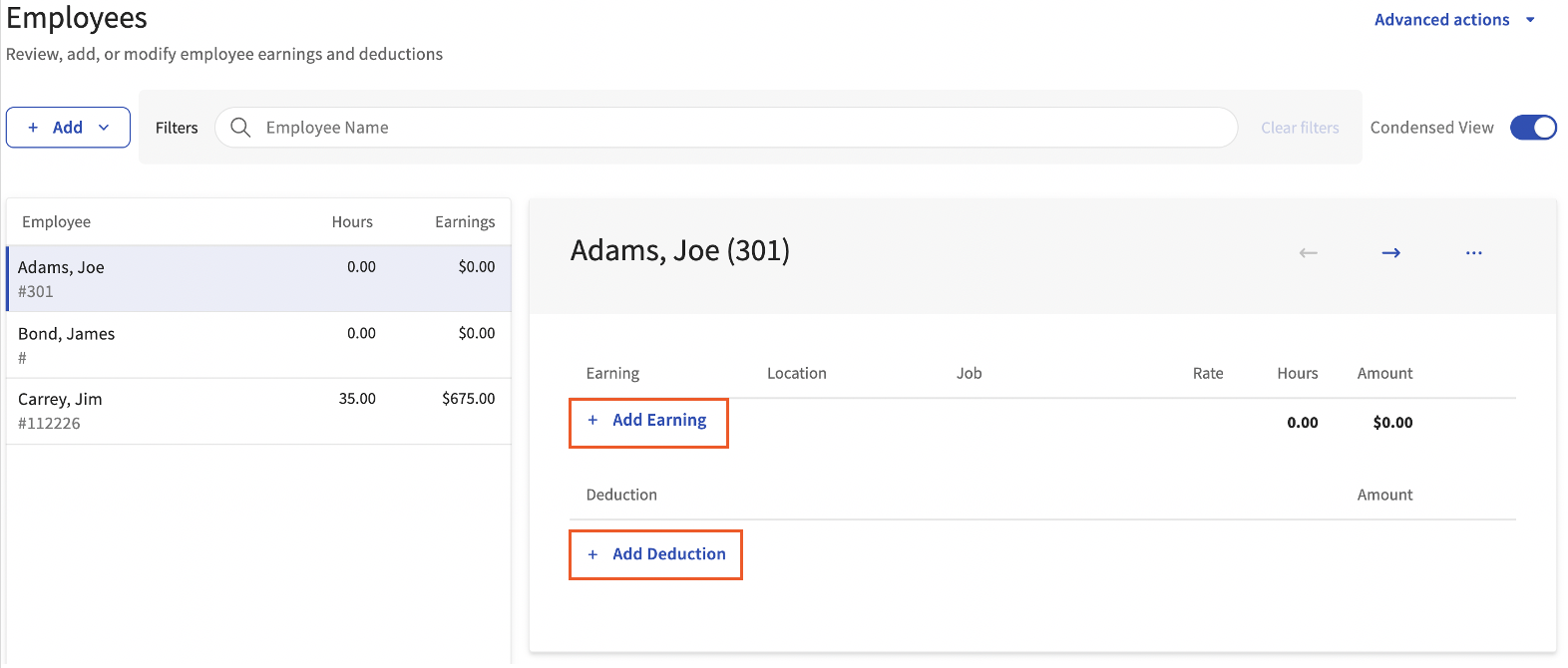The width and height of the screenshot is (1568, 668).
Task: Go to previous employee with left arrow
Action: 1308,253
